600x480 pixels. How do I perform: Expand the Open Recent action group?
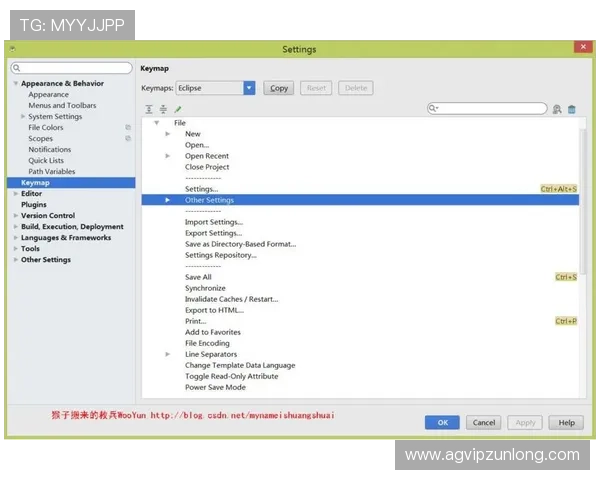168,156
